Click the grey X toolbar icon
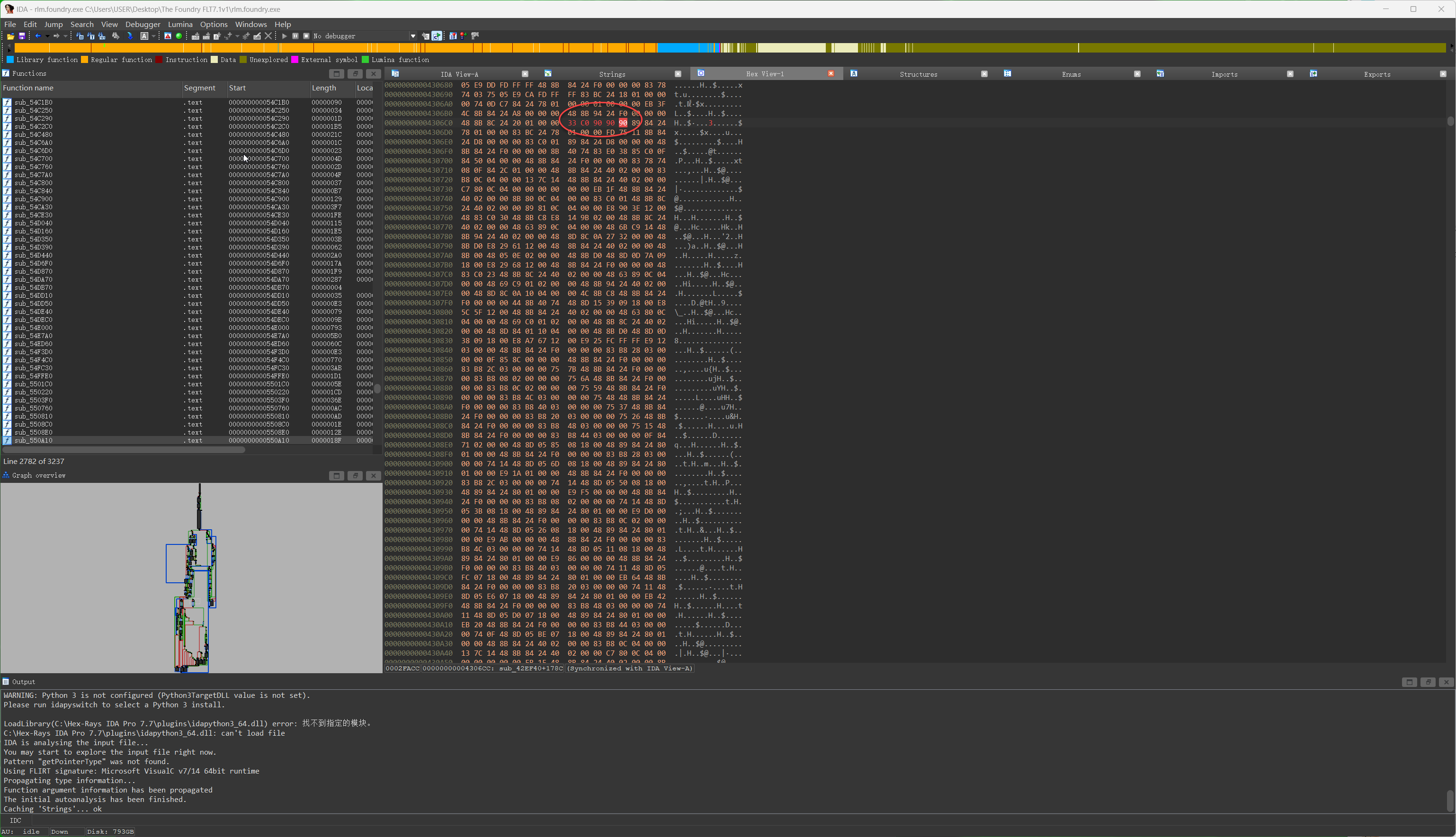Screen dimensions: 1456x837 268,36
